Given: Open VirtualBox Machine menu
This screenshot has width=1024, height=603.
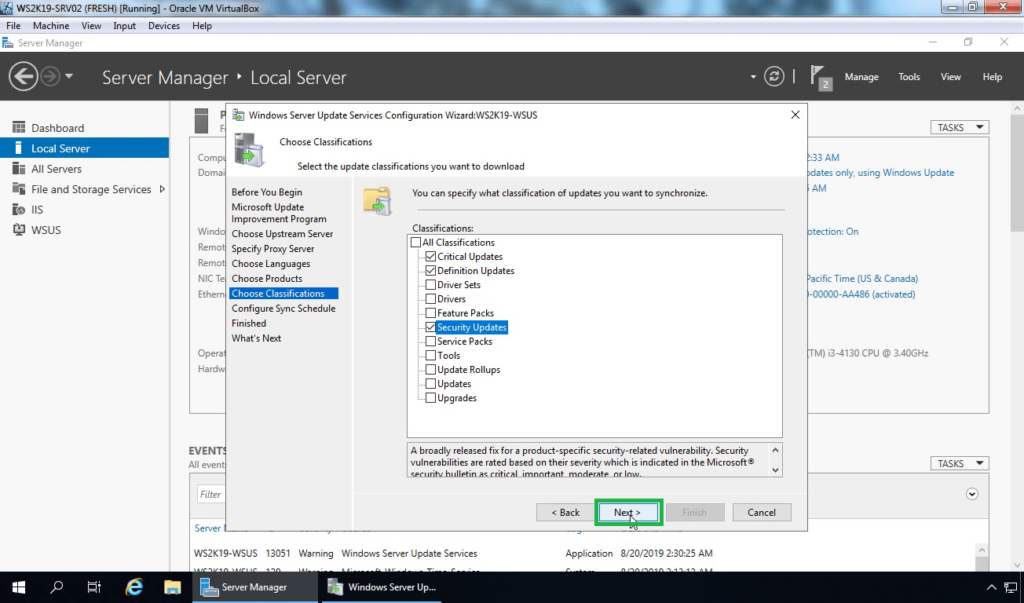Looking at the screenshot, I should pos(51,25).
